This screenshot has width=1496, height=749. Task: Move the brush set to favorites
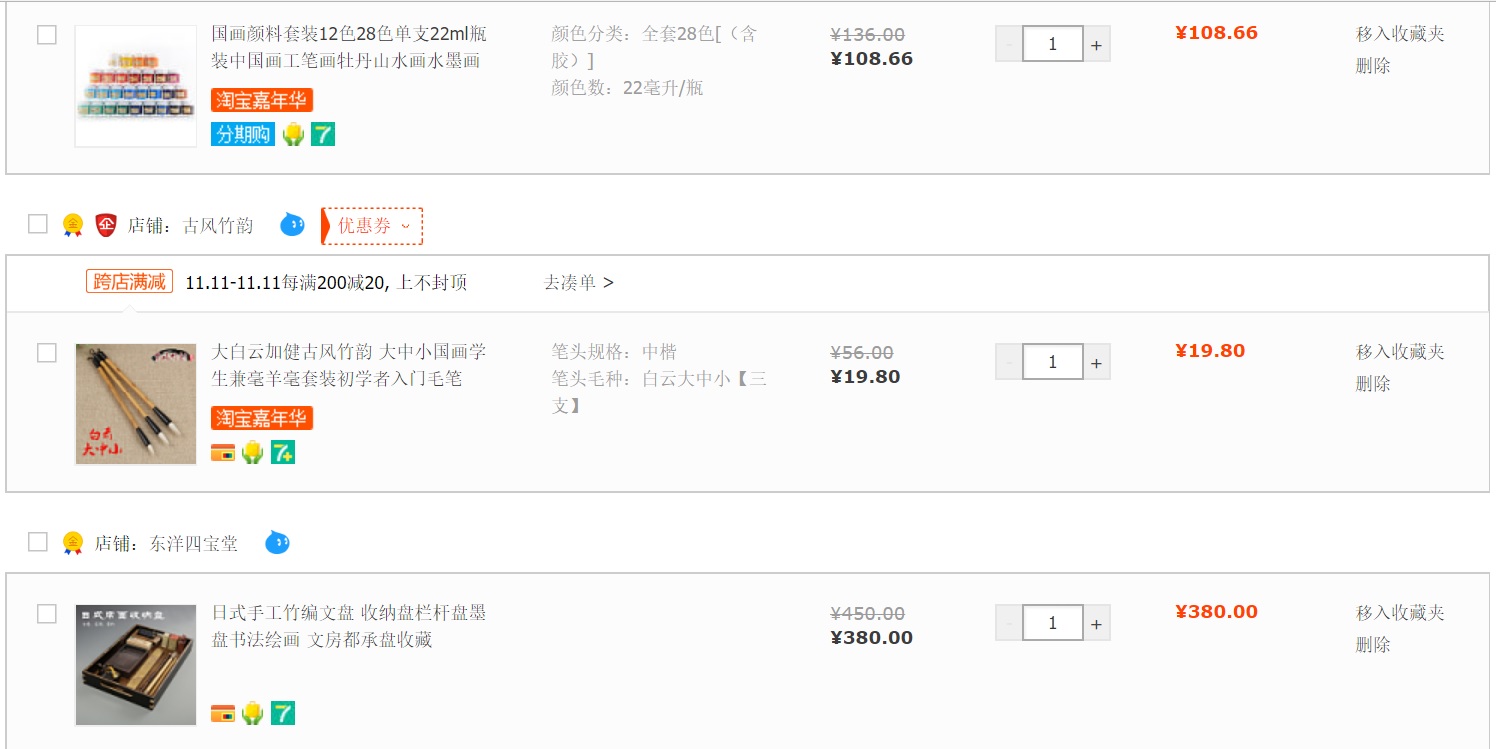[x=1400, y=352]
